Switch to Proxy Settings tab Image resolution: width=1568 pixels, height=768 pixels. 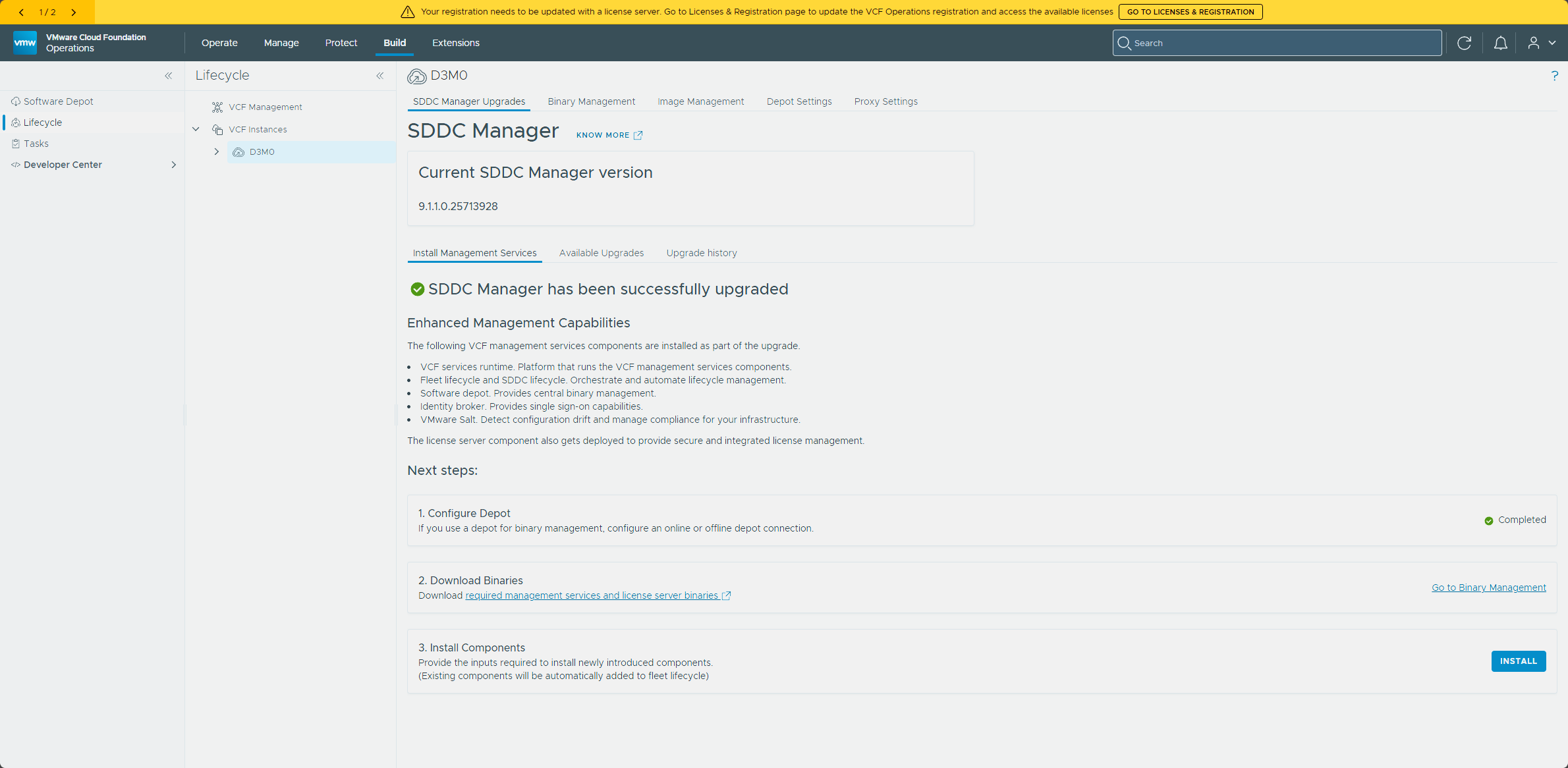885,101
